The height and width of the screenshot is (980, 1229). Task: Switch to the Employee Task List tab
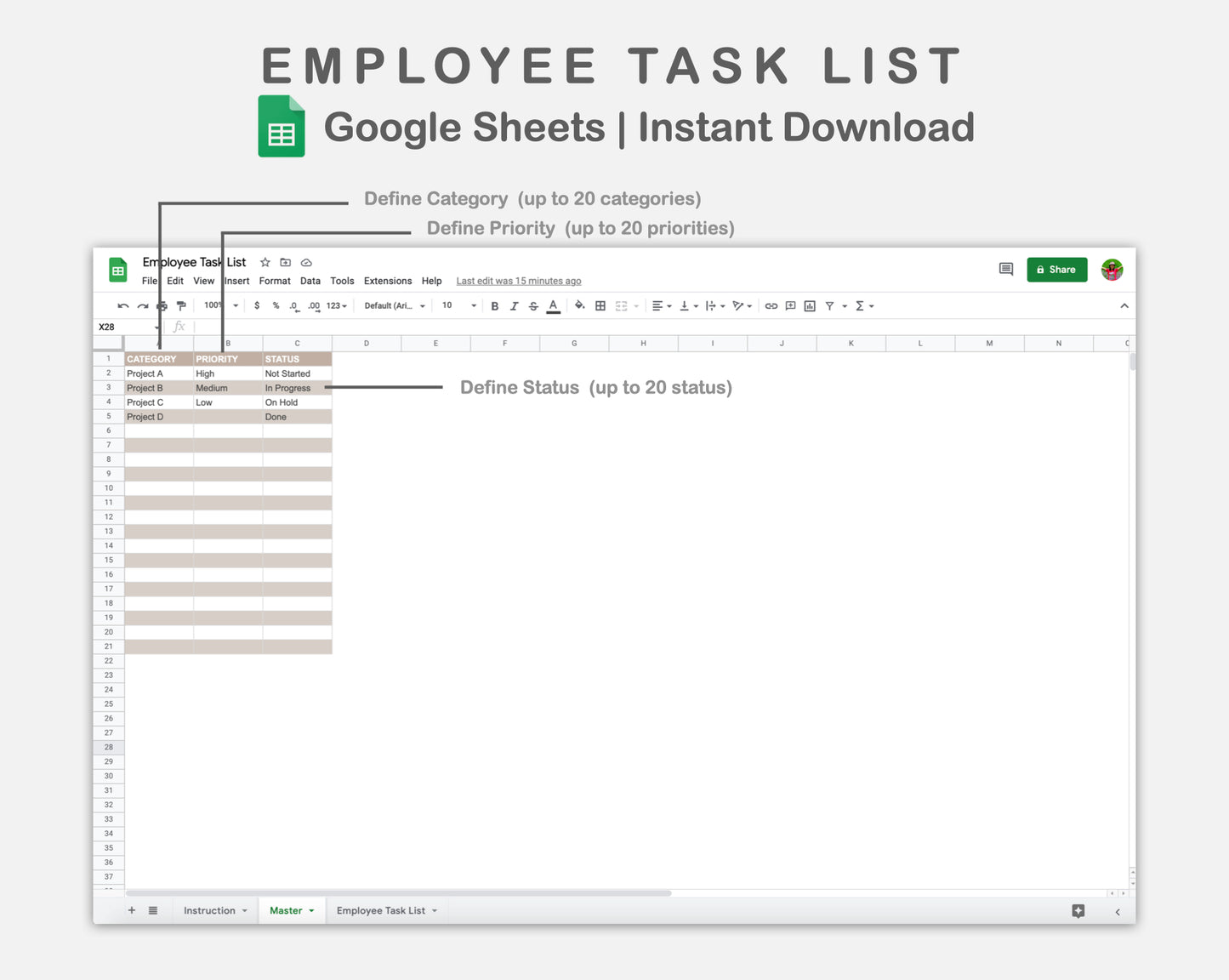tap(381, 911)
